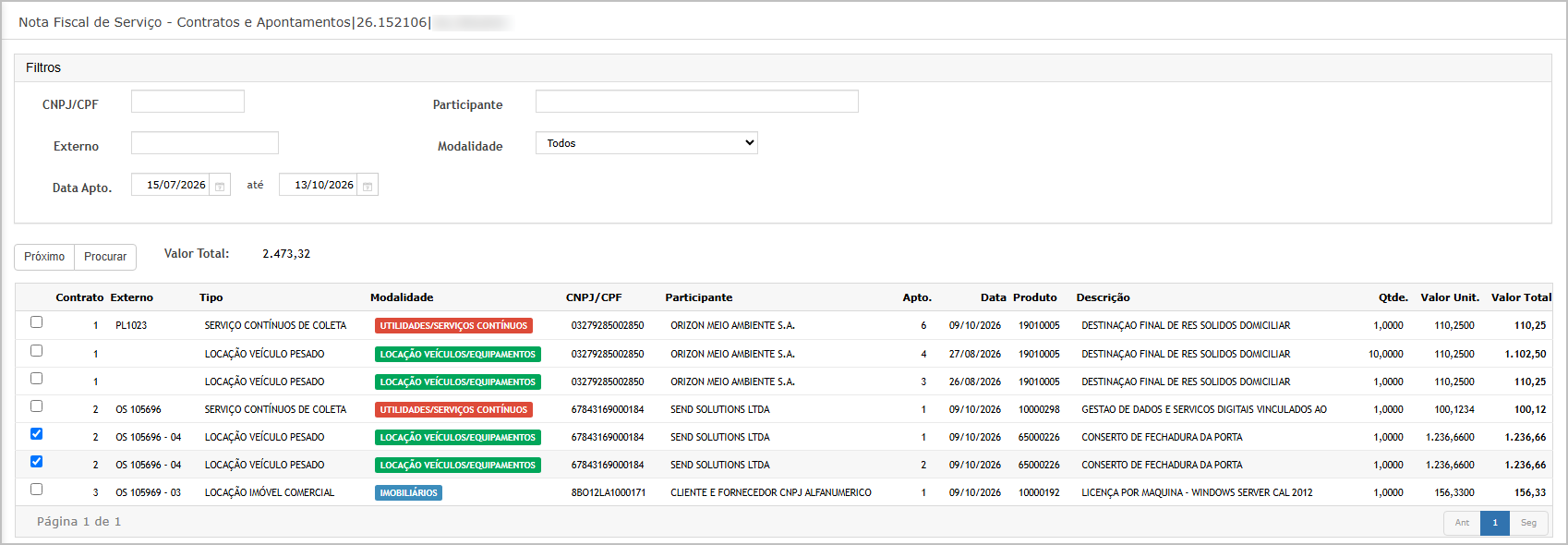Image resolution: width=1568 pixels, height=545 pixels.
Task: Select page 1 in the pagination
Action: [1495, 523]
